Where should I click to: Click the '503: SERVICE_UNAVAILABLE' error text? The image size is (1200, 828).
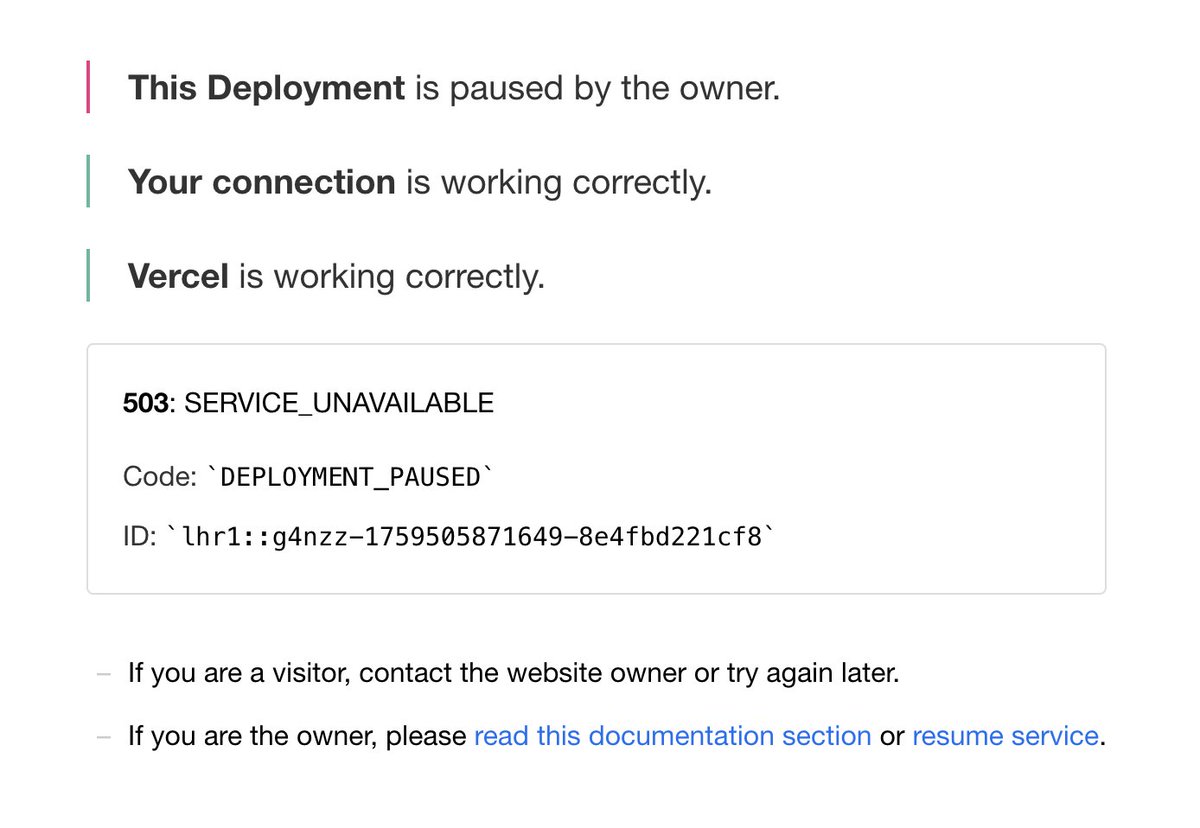click(308, 403)
